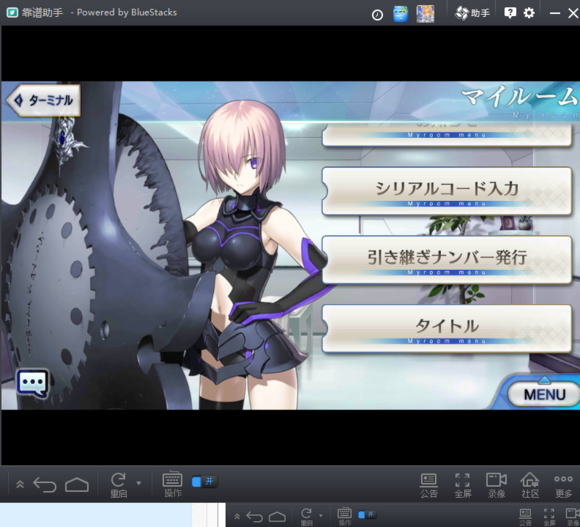Open the blue robot app icon
The height and width of the screenshot is (527, 580).
[400, 14]
